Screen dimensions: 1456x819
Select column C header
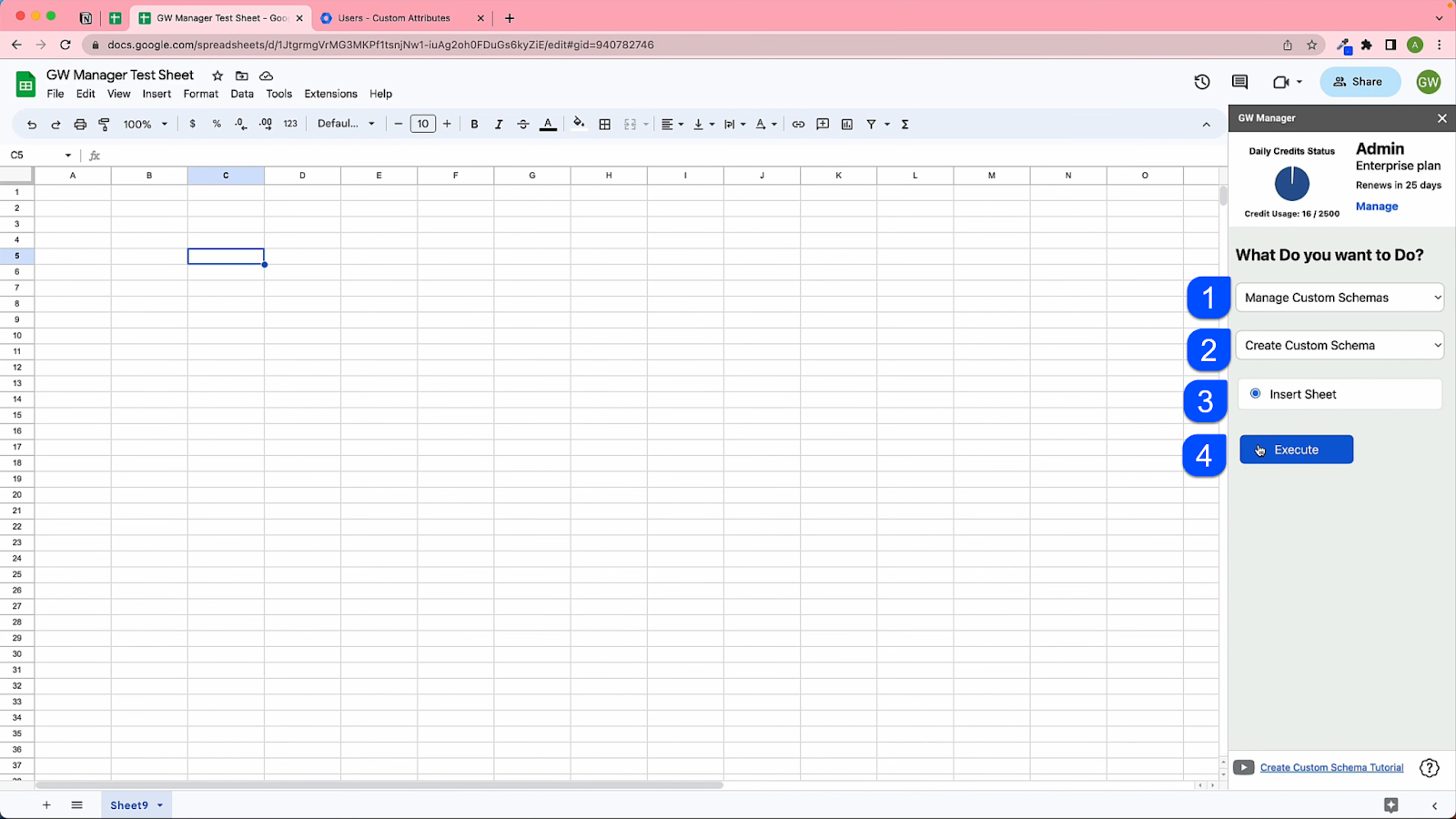coord(226,176)
